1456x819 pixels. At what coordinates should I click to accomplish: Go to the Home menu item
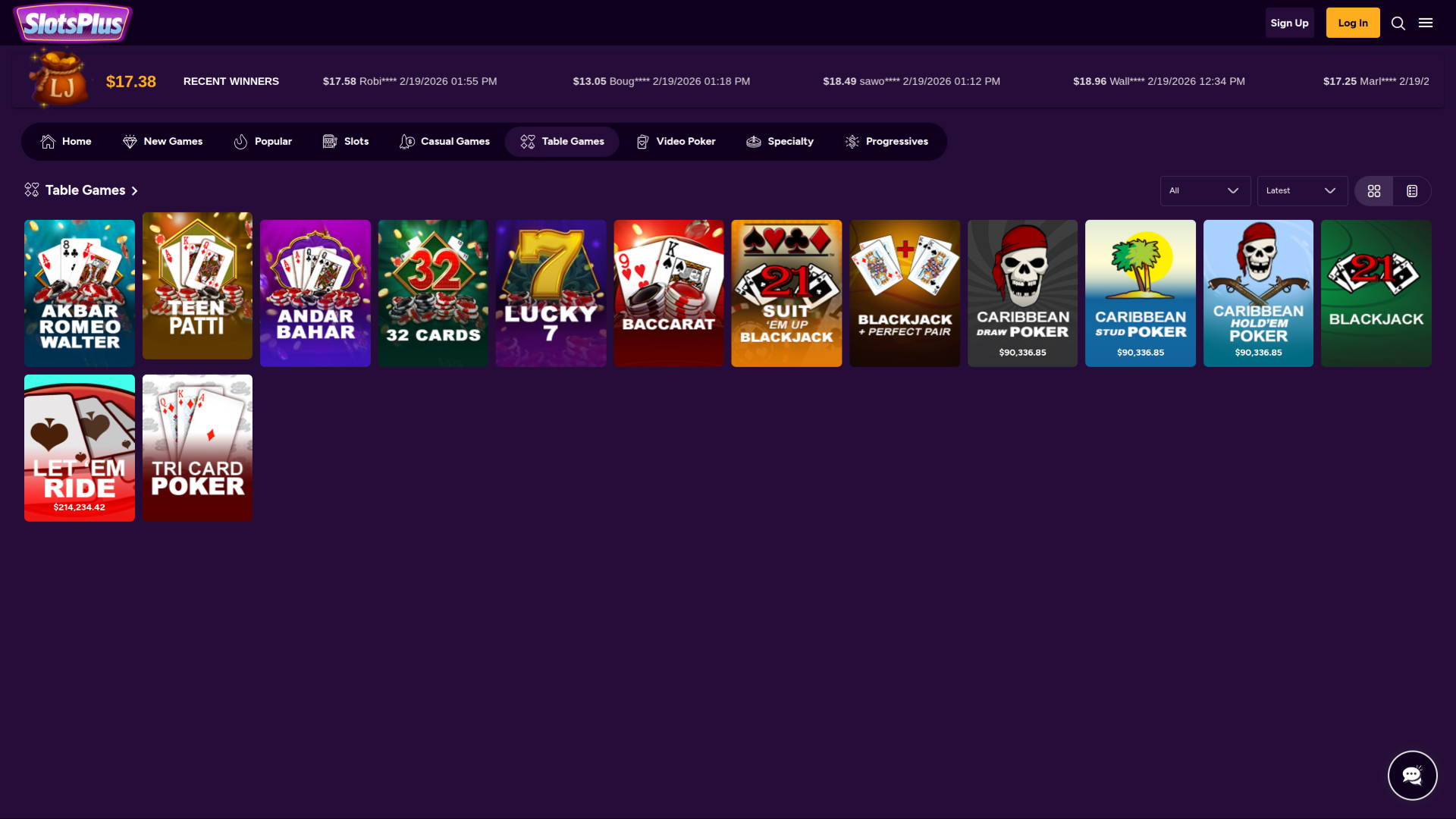click(65, 141)
